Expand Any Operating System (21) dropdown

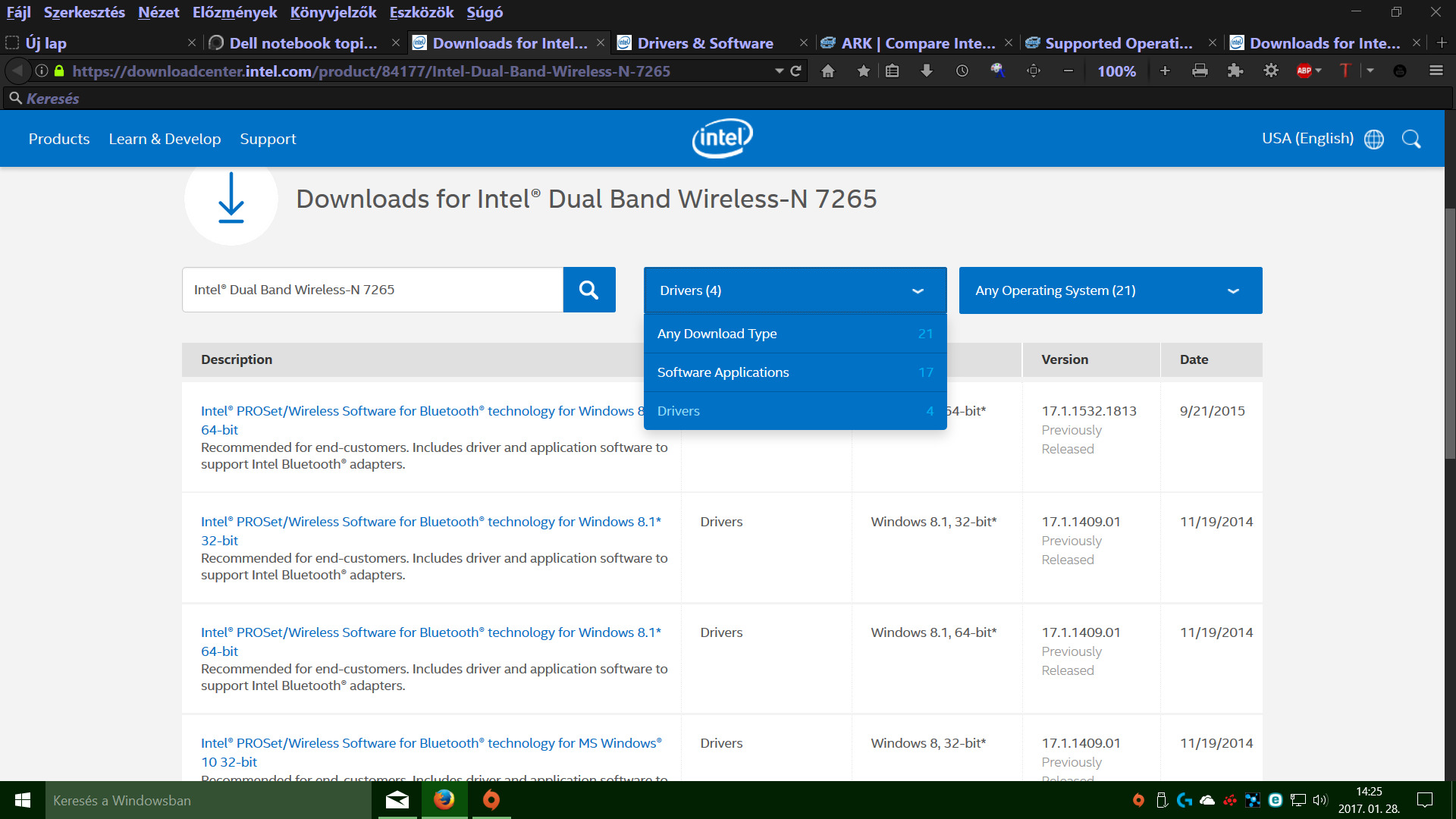tap(1110, 290)
